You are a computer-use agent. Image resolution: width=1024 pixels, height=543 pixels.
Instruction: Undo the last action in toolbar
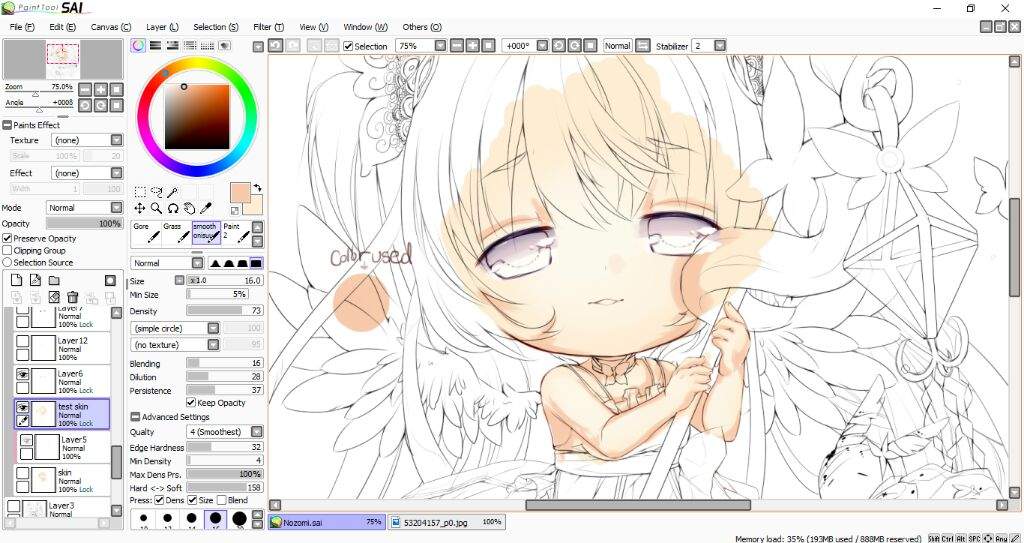pyautogui.click(x=276, y=46)
